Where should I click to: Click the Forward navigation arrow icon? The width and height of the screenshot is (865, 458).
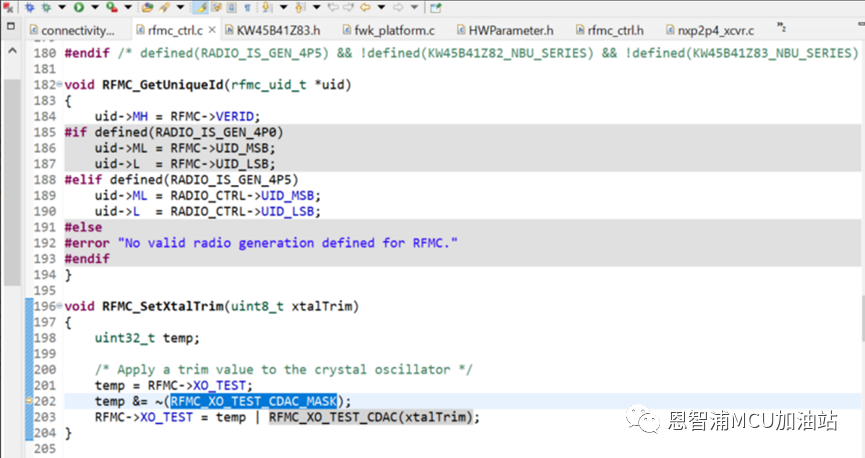pyautogui.click(x=394, y=7)
